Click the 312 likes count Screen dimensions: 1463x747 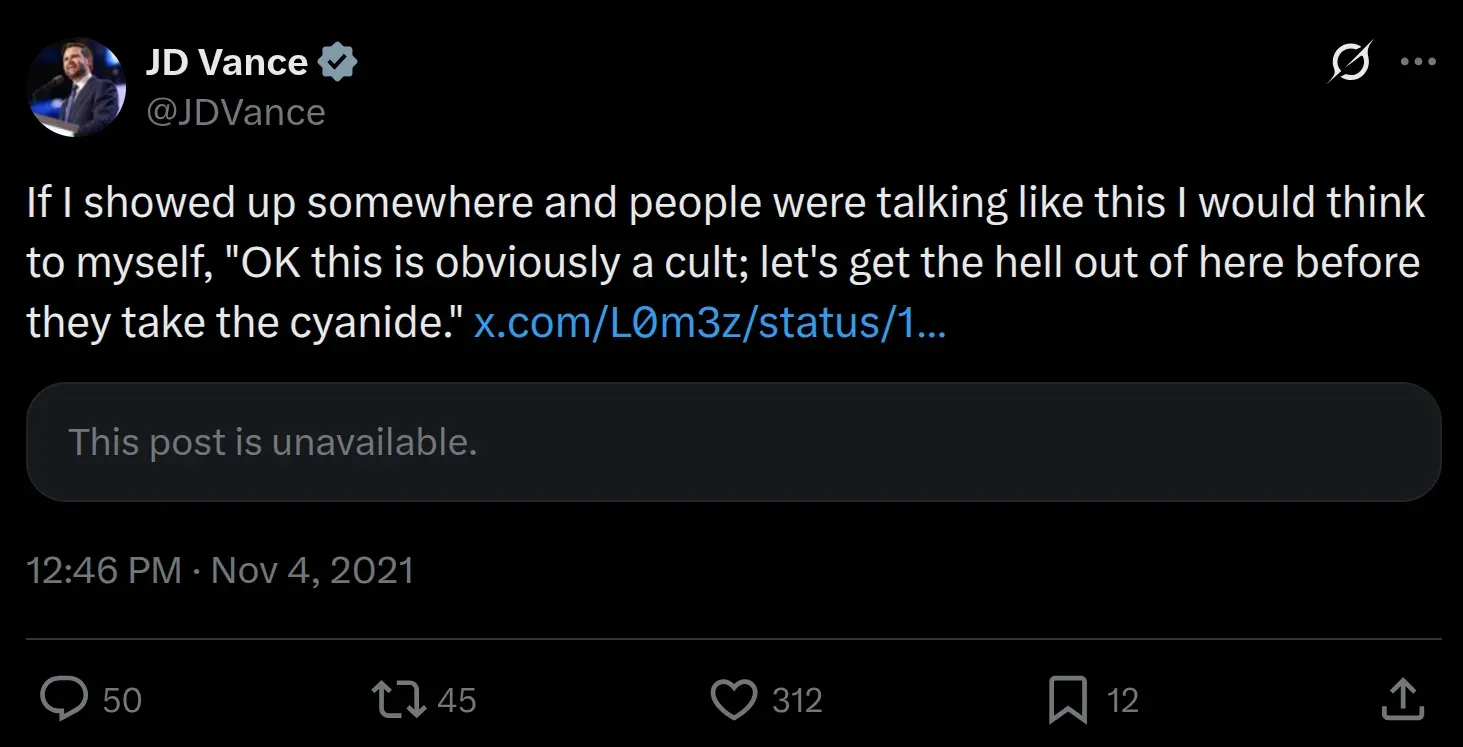(797, 700)
